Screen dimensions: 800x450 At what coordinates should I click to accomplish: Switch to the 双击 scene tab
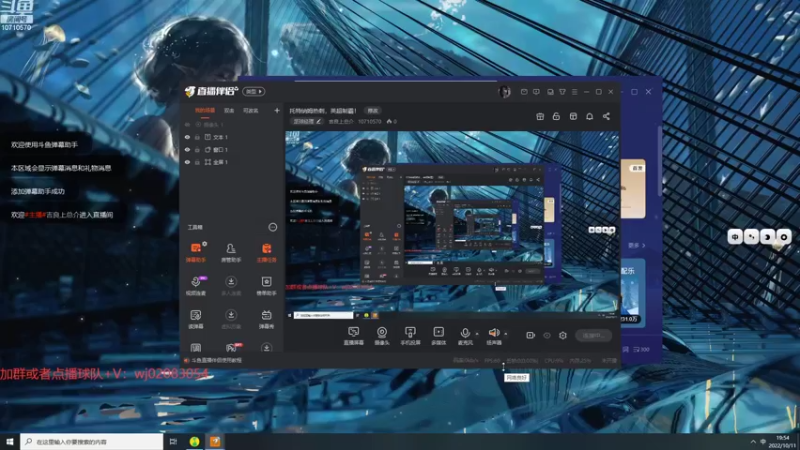(229, 110)
